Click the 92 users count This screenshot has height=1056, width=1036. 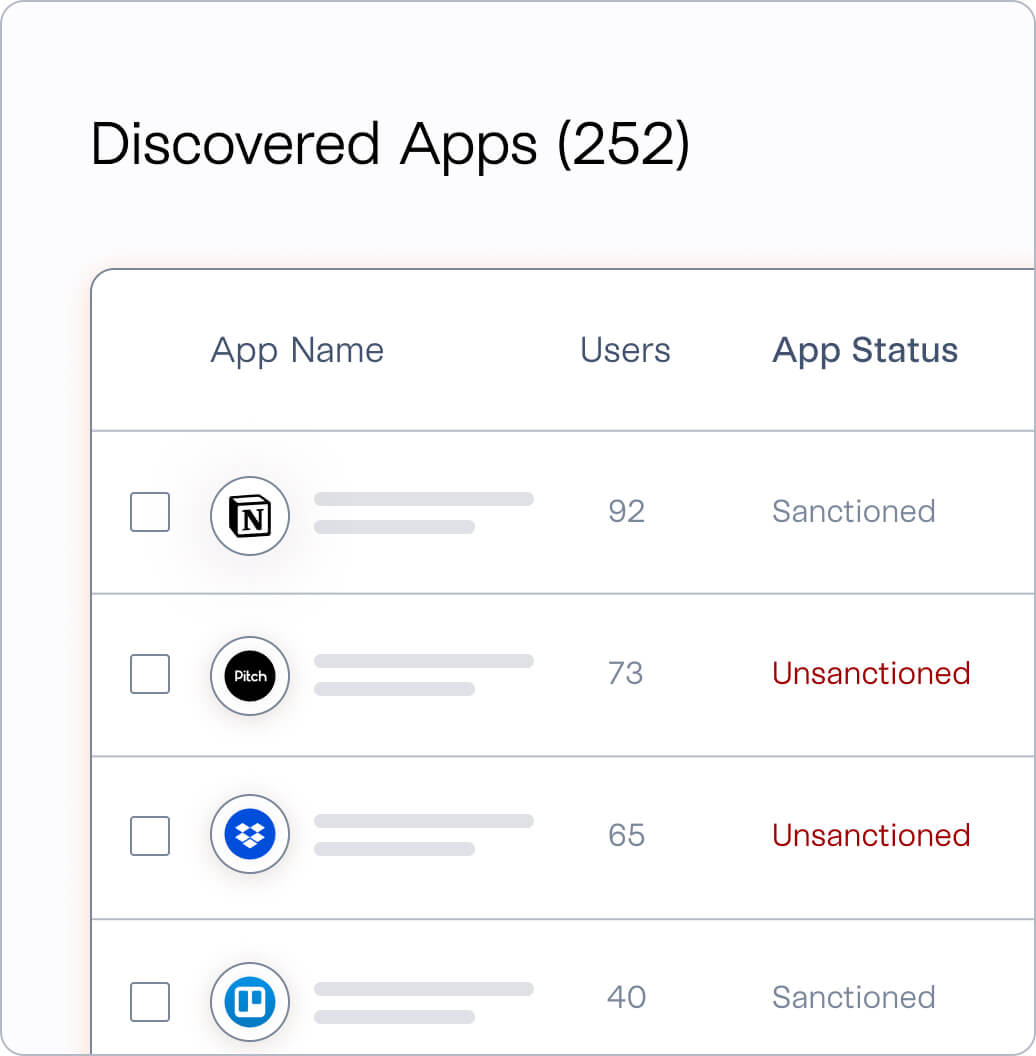pyautogui.click(x=626, y=511)
